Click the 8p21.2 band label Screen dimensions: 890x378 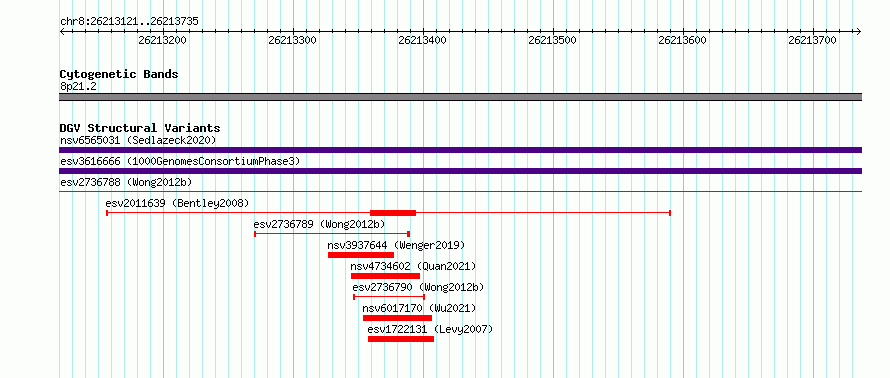78,86
